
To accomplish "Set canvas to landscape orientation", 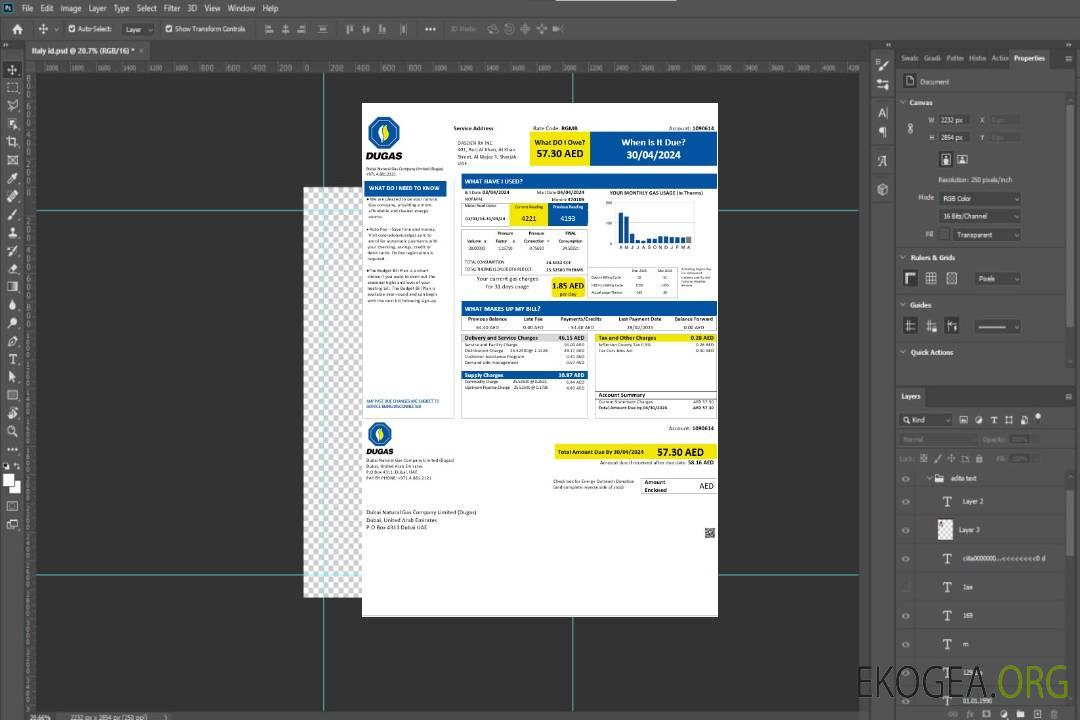I will [962, 159].
